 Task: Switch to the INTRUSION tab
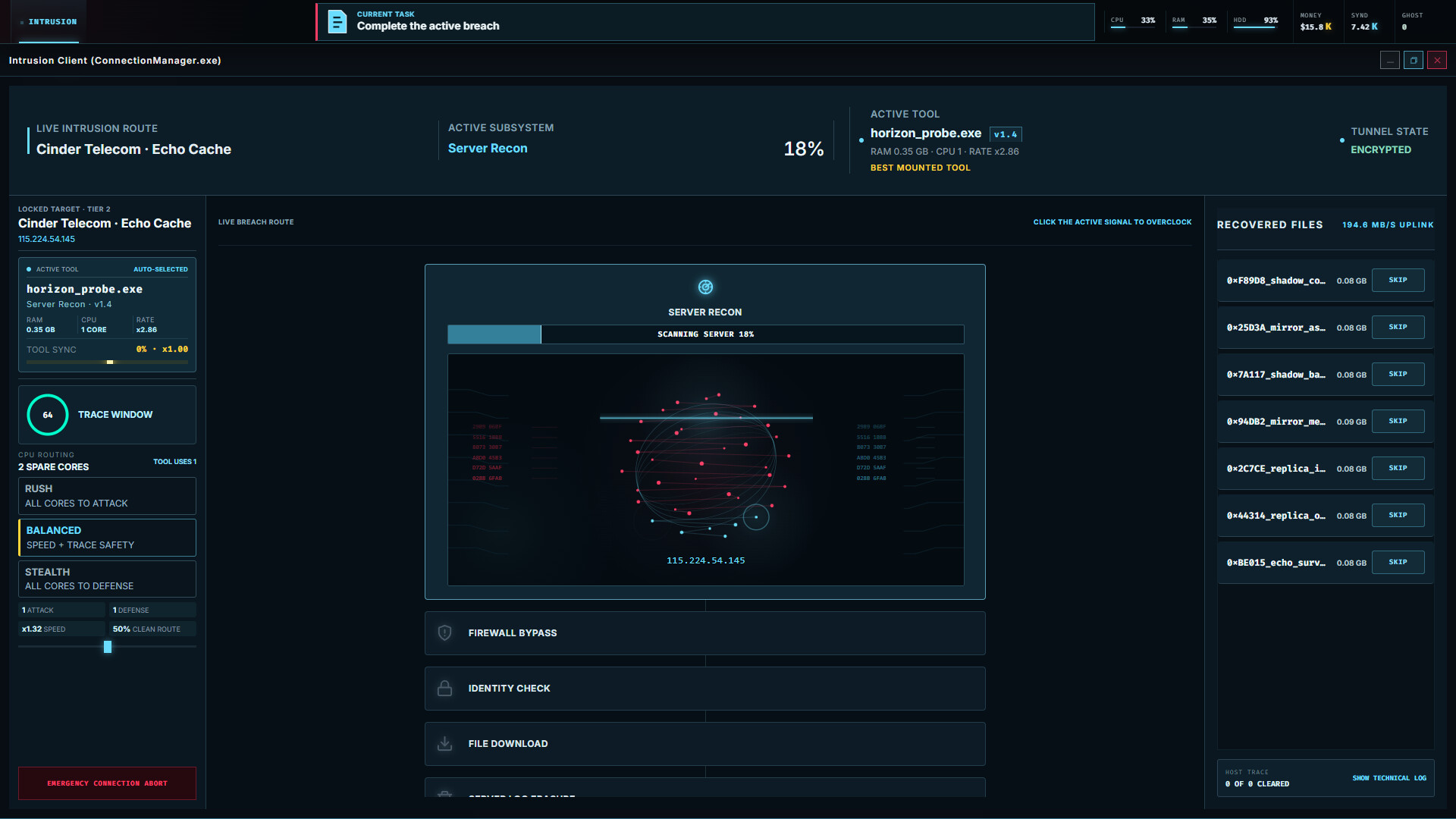tap(48, 22)
